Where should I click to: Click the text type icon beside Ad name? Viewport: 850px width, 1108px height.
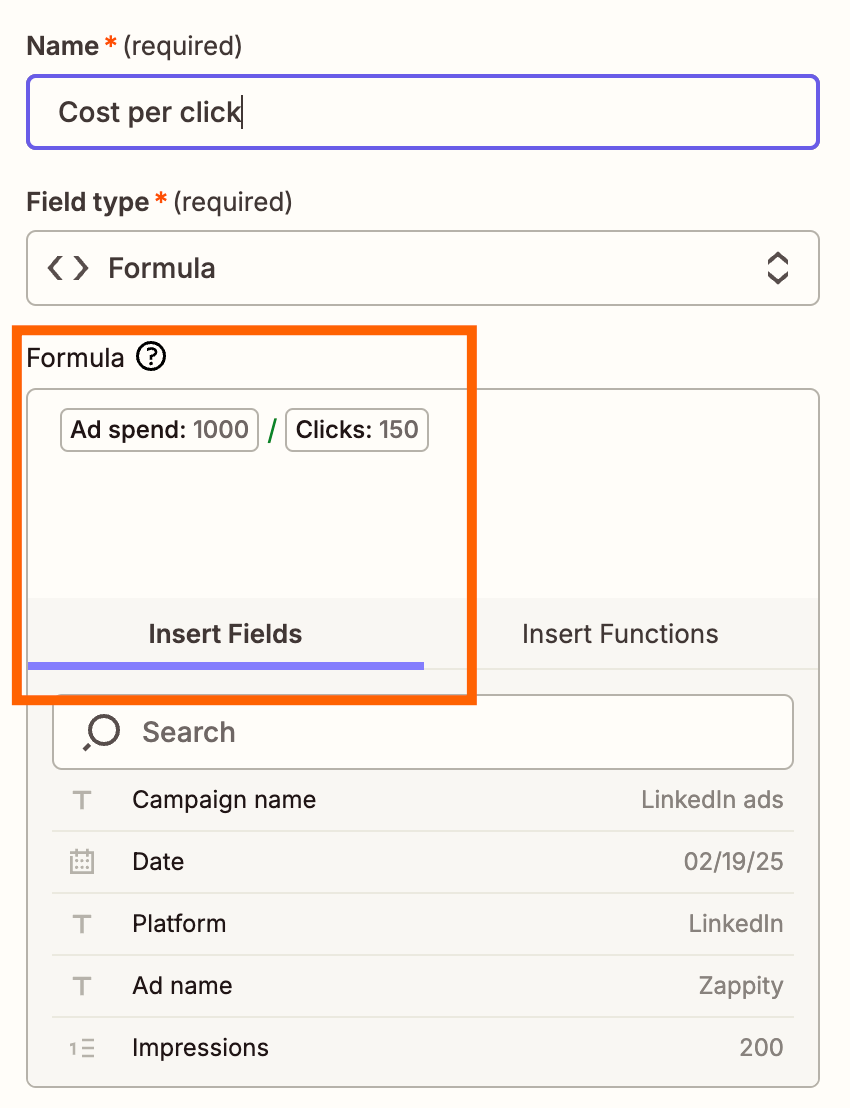(82, 986)
